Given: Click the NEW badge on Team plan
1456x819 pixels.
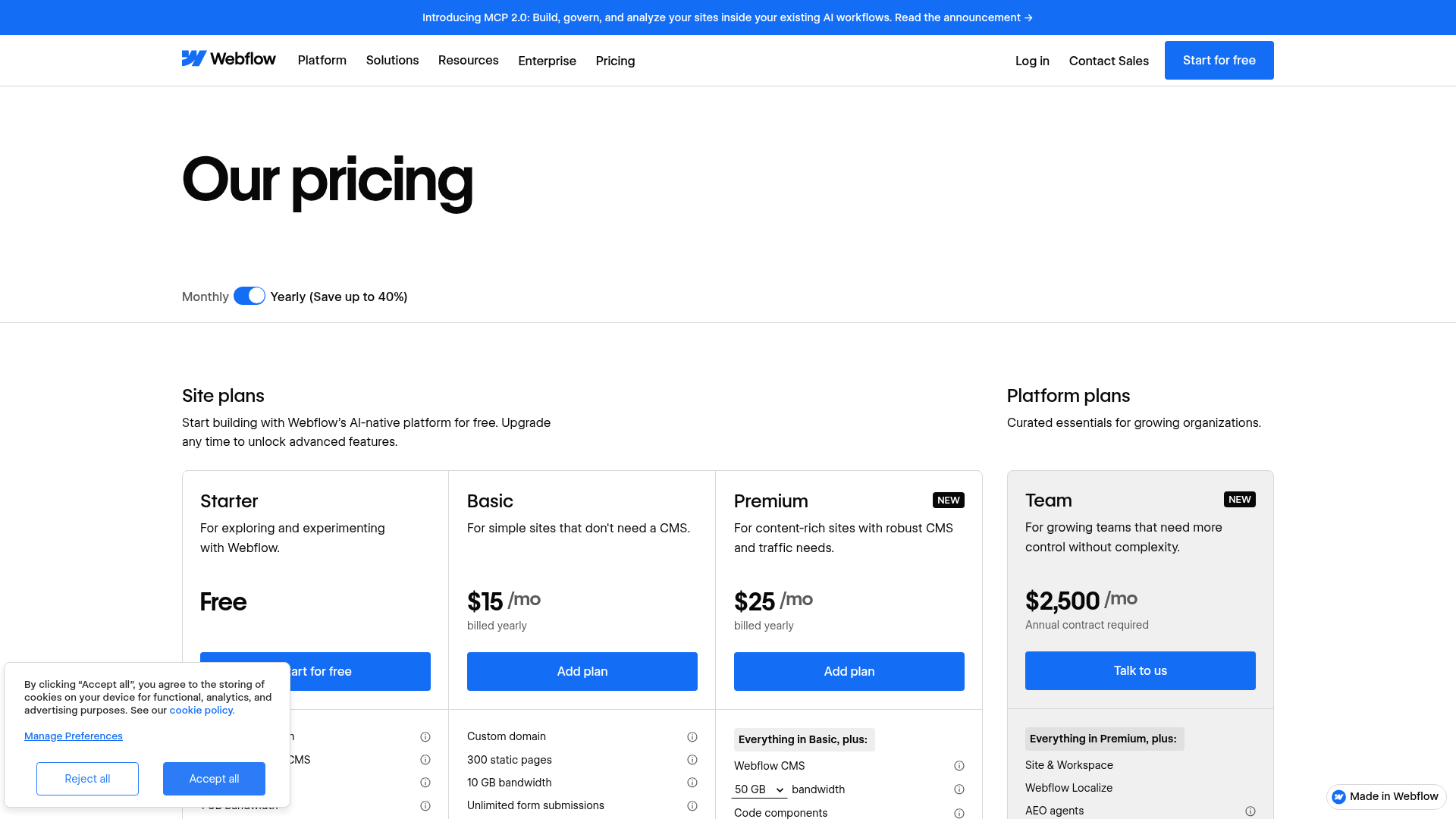Looking at the screenshot, I should click(x=1240, y=500).
